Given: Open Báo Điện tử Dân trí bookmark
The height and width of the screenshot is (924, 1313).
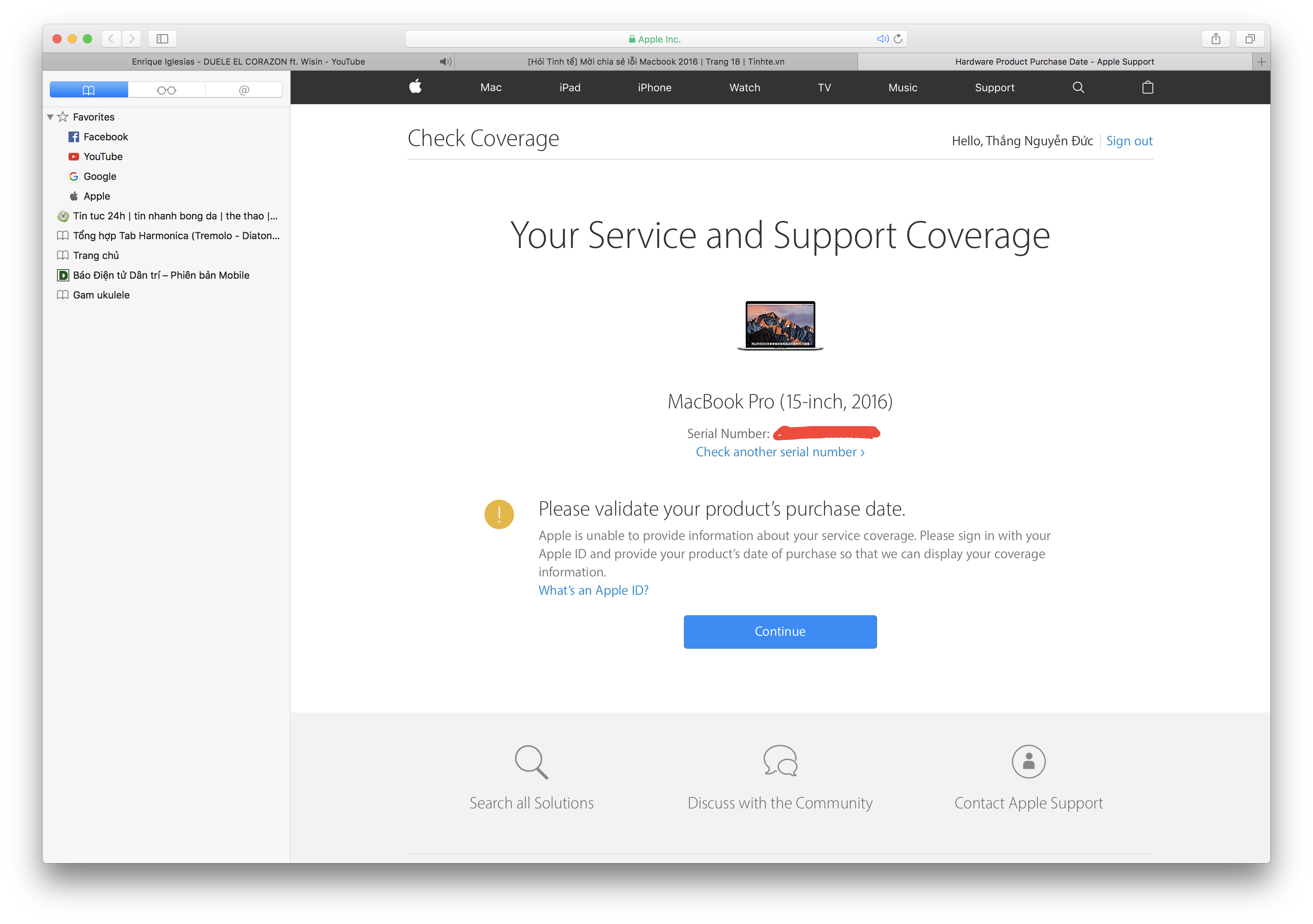Looking at the screenshot, I should click(153, 275).
